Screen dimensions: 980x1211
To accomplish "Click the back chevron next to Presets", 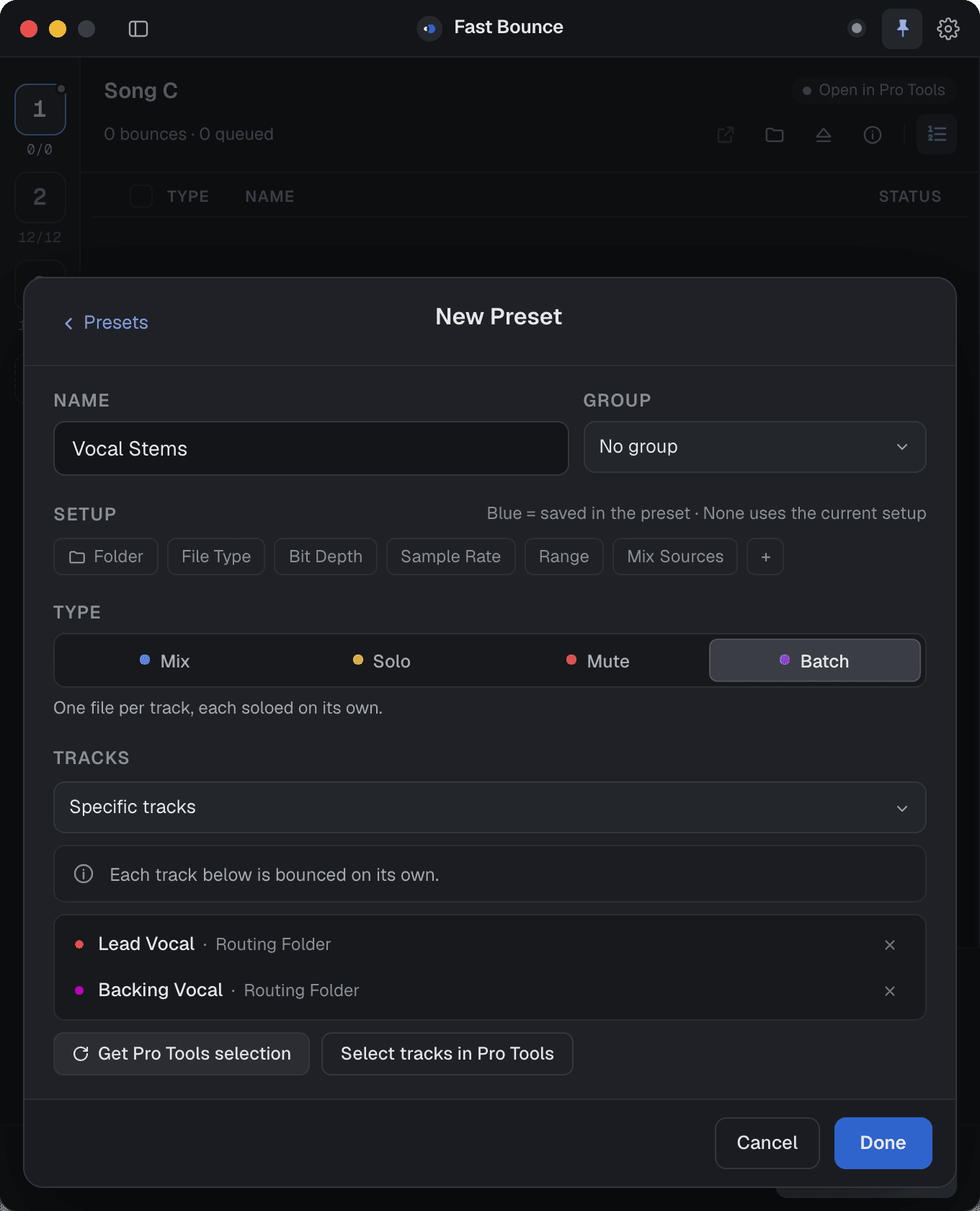I will pyautogui.click(x=68, y=324).
